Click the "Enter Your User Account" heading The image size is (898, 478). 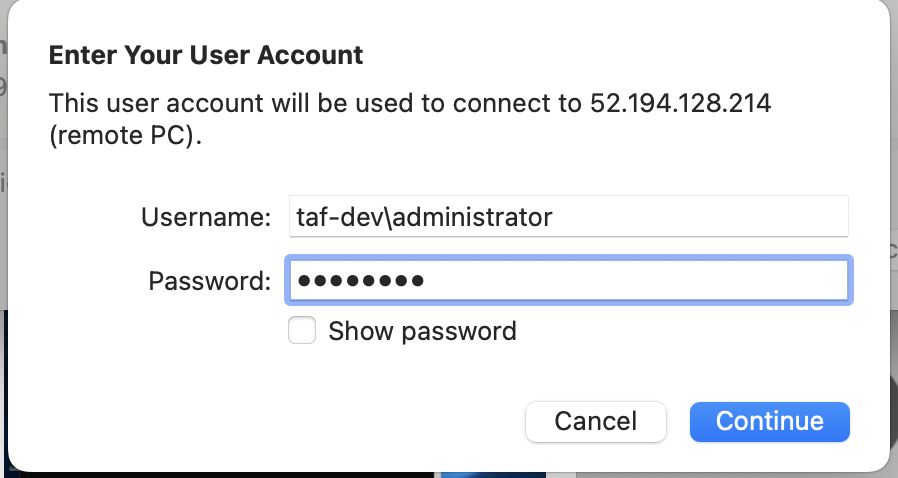tap(206, 54)
